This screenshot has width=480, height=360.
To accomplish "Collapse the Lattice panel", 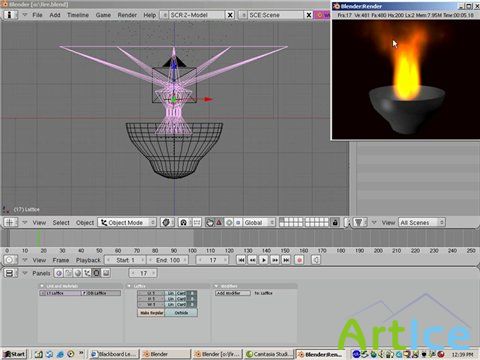I will (x=129, y=286).
